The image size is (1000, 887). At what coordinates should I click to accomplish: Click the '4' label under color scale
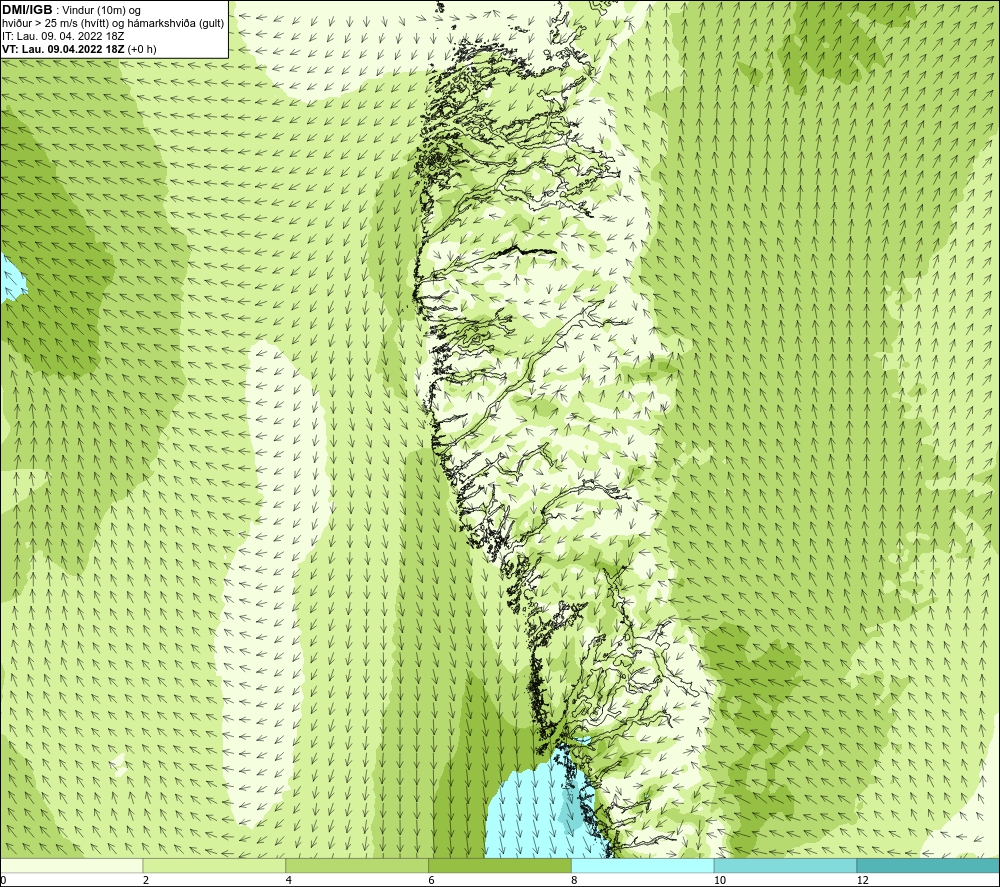click(x=289, y=881)
